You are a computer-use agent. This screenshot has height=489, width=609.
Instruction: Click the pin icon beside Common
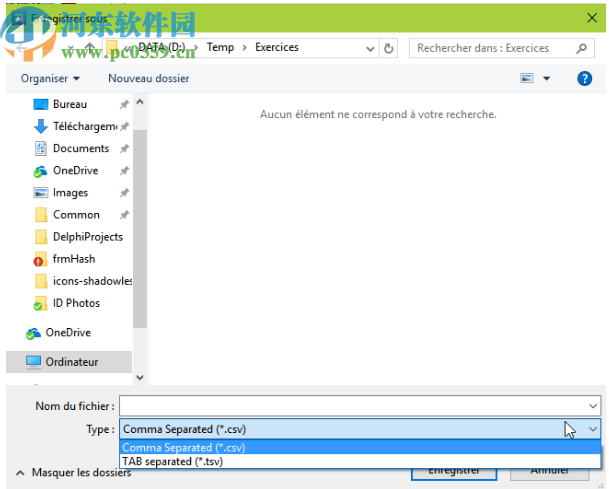pos(124,215)
